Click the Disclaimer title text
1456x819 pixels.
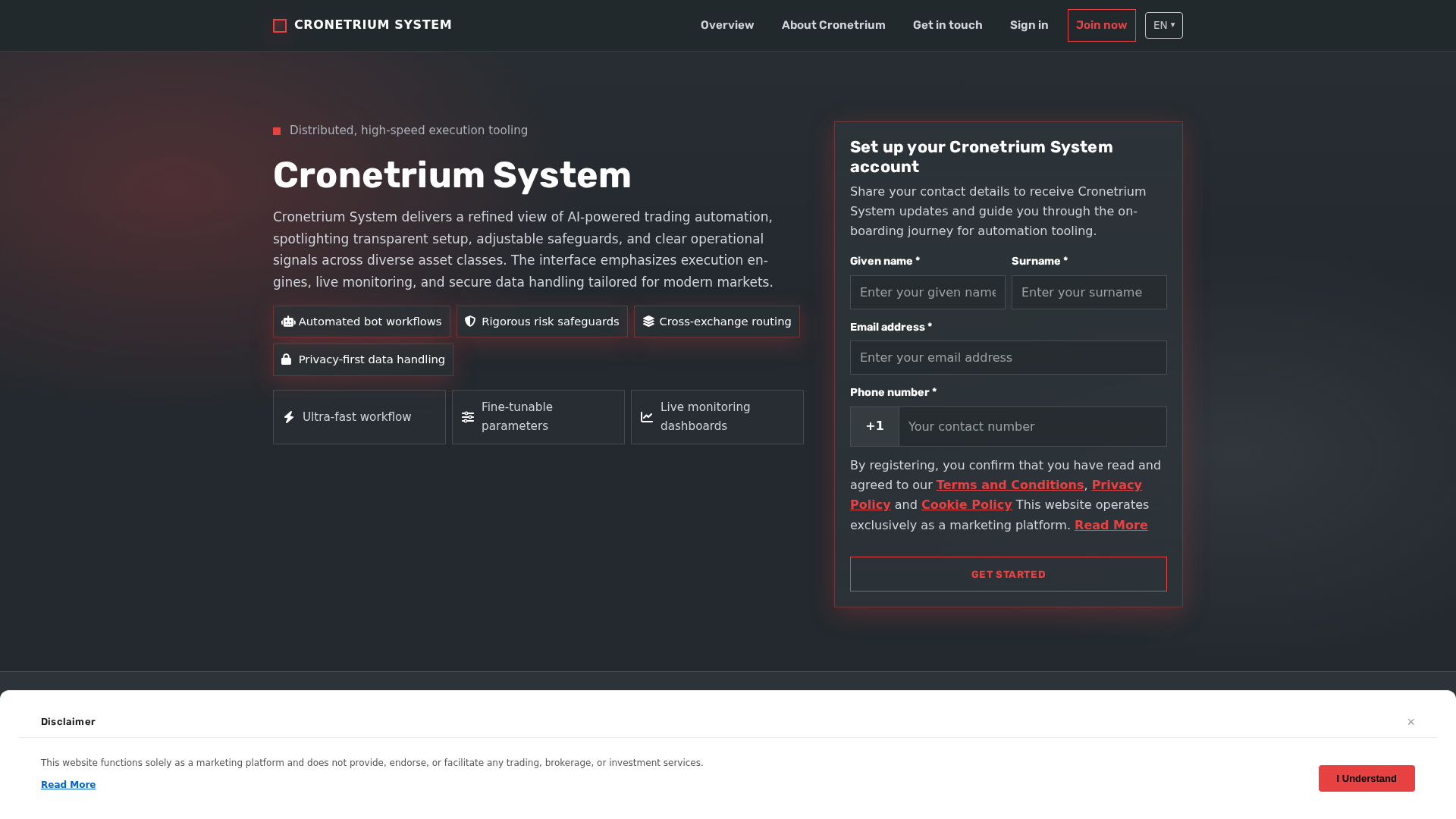(x=68, y=722)
